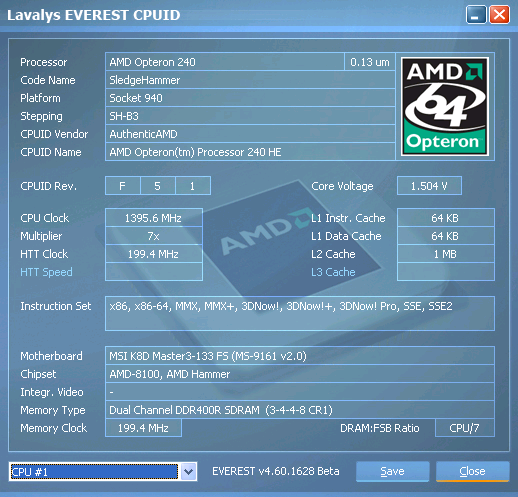Click the DRAM:FSB Ratio CPU/7 value
This screenshot has width=518, height=497.
tap(465, 428)
